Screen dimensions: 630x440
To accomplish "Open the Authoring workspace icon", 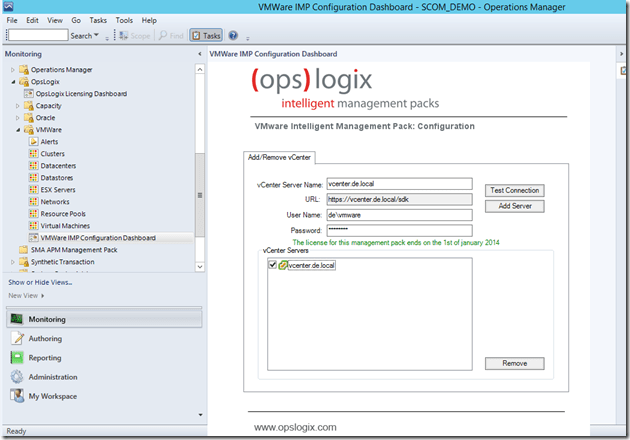I will tap(16, 339).
